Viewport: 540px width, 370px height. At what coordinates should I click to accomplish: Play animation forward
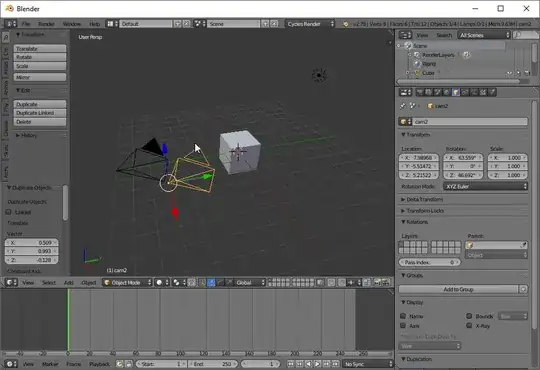pyautogui.click(x=318, y=364)
